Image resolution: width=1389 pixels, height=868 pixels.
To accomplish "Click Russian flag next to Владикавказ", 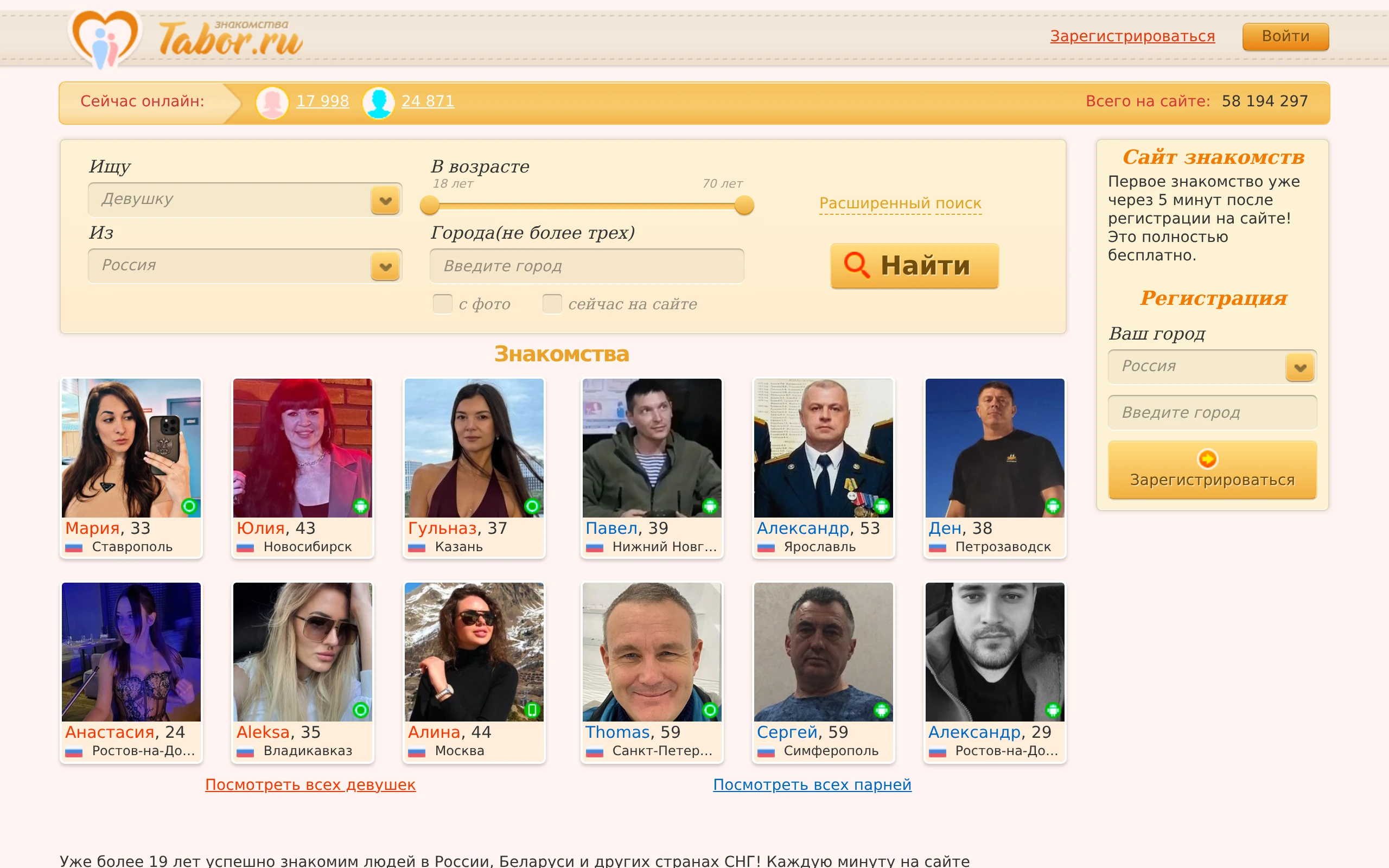I will 245,751.
